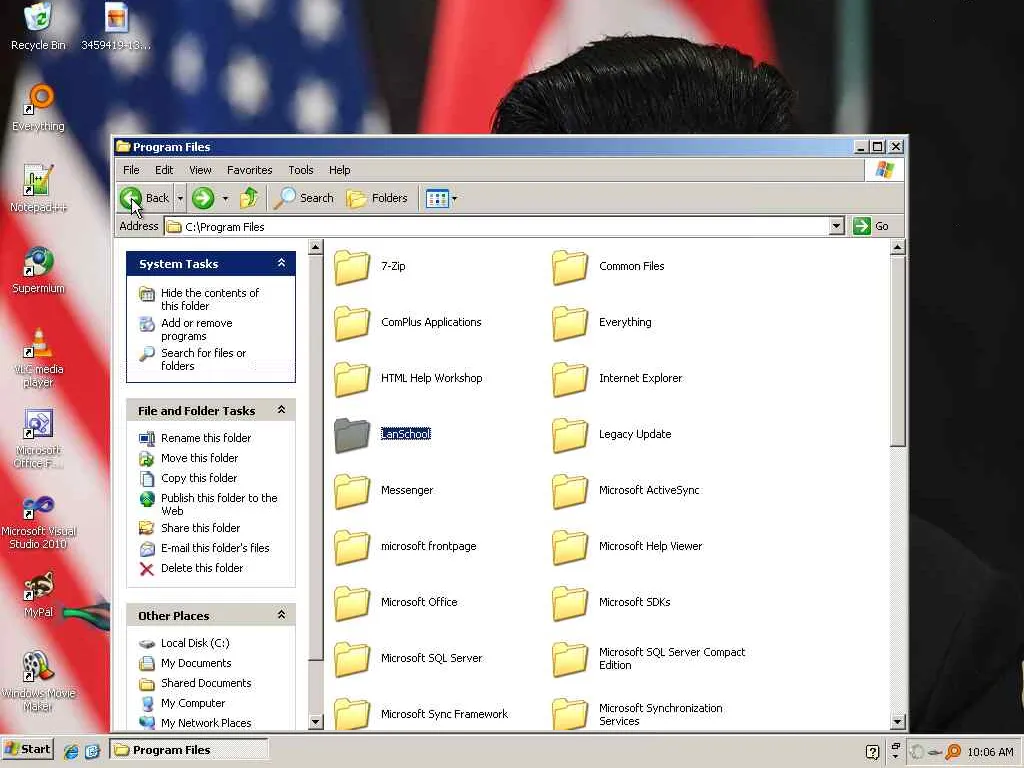1024x768 pixels.
Task: Click the green Forward arrow button
Action: click(203, 198)
